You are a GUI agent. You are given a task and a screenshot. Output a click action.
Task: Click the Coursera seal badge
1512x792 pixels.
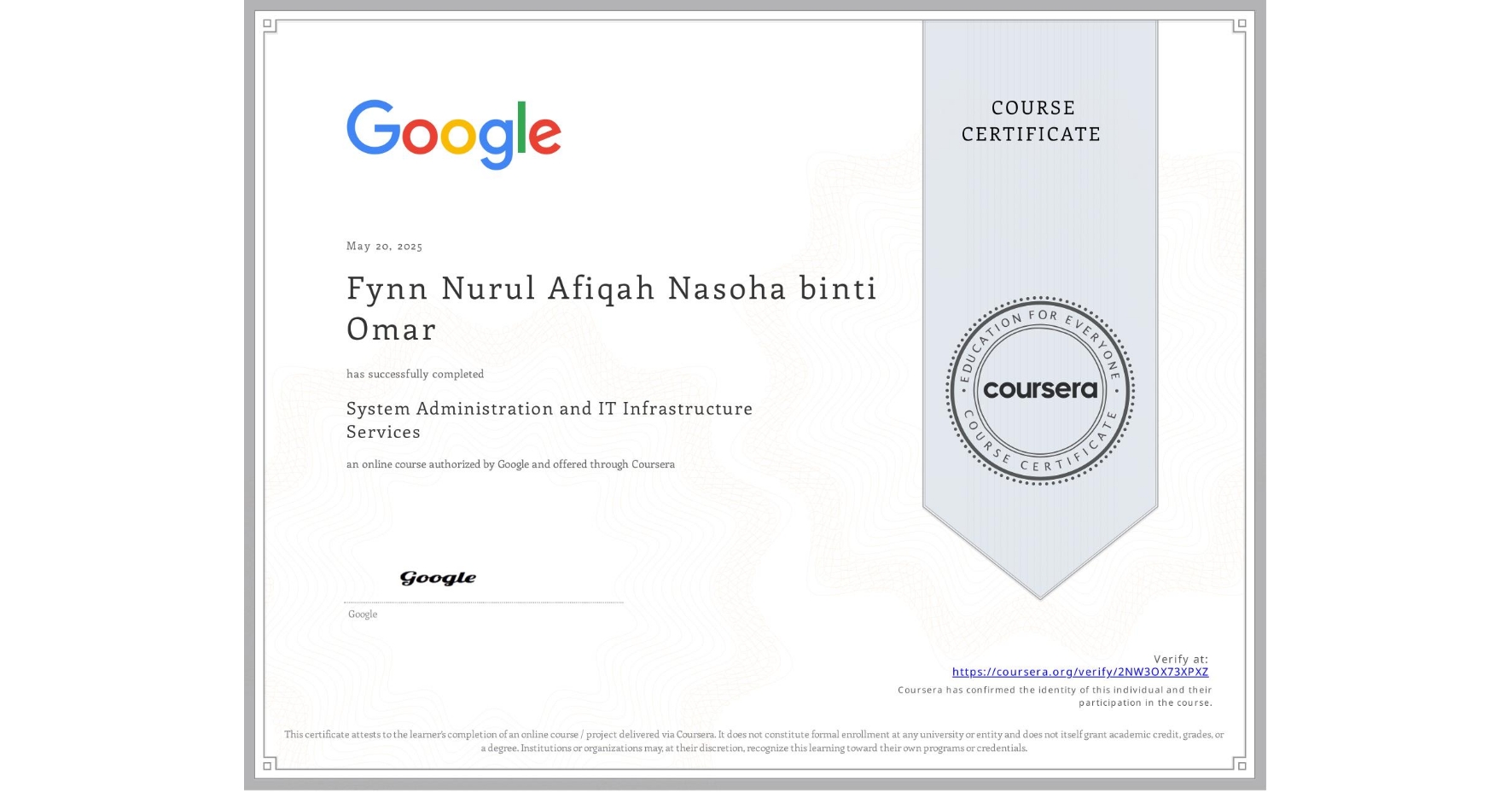1039,391
